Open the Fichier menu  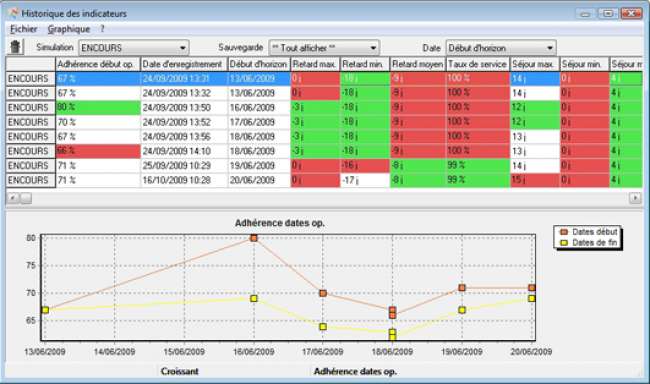coord(24,29)
